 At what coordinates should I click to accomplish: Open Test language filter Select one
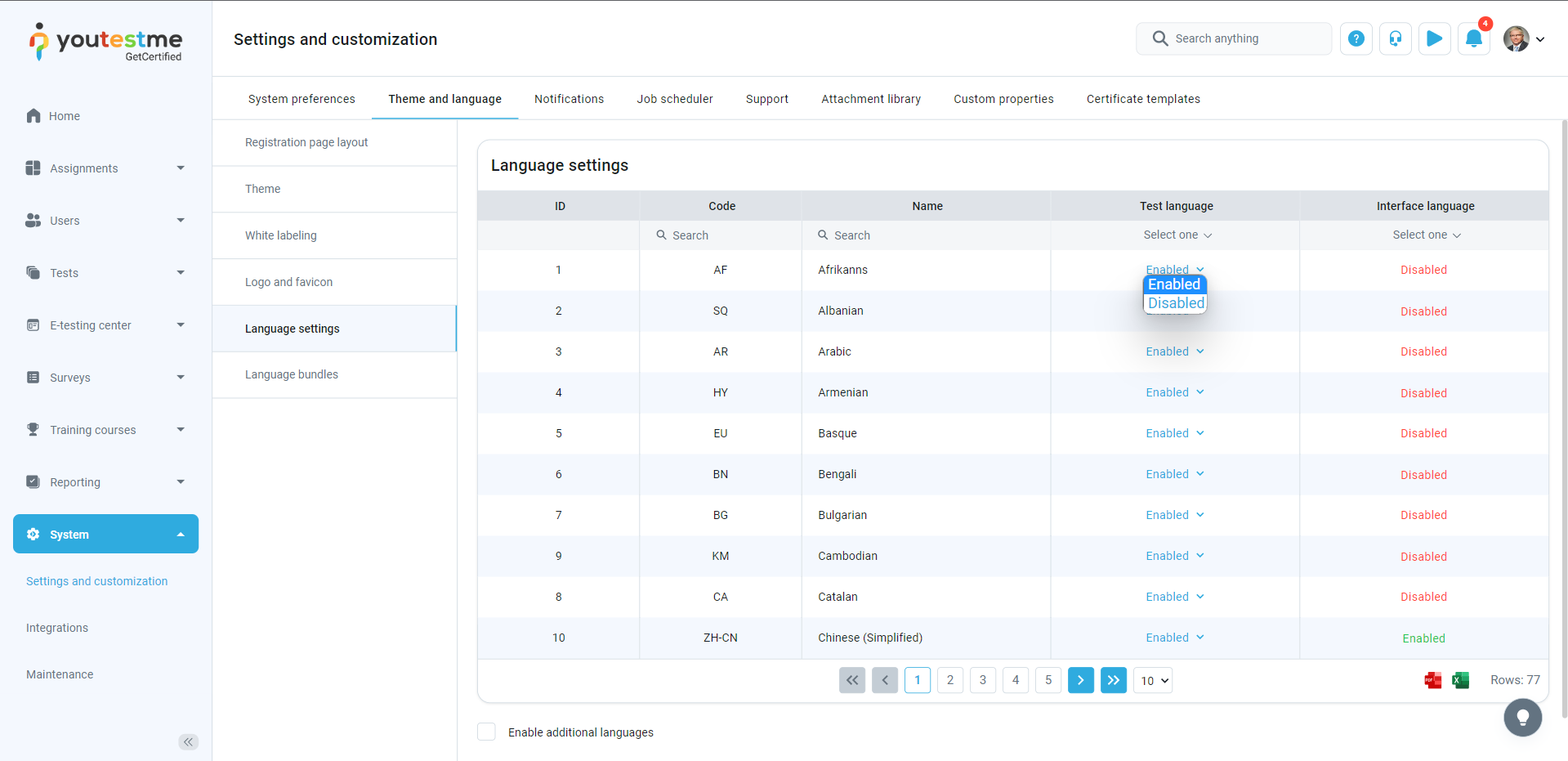1177,235
